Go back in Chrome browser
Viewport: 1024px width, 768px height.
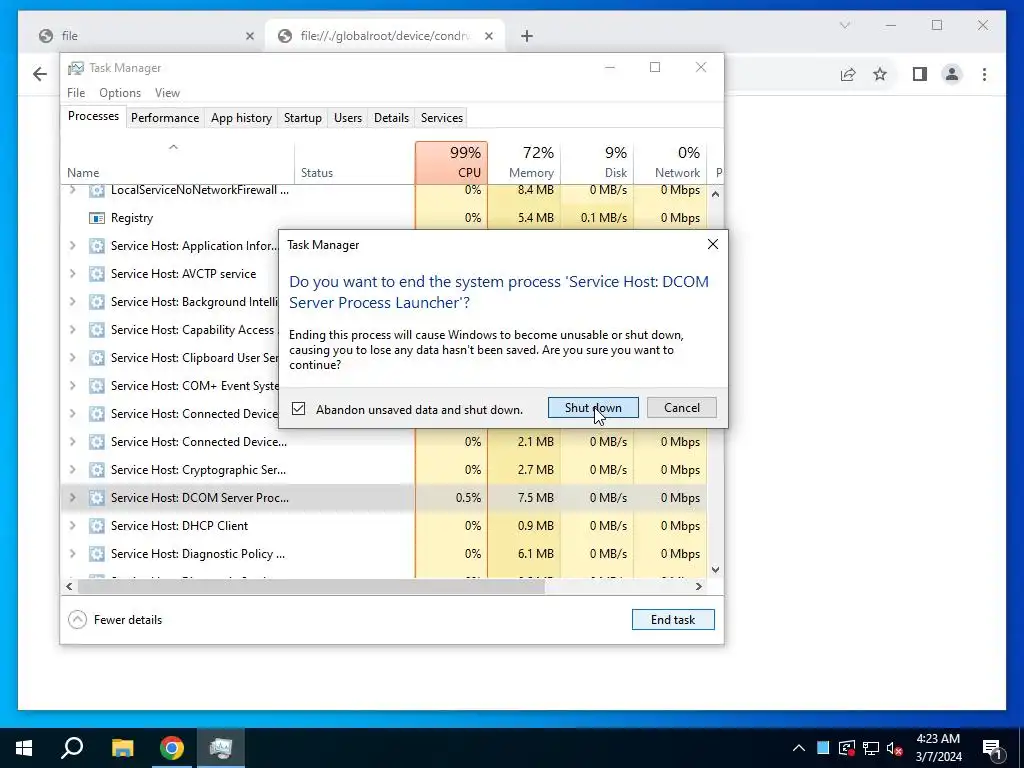coord(40,74)
